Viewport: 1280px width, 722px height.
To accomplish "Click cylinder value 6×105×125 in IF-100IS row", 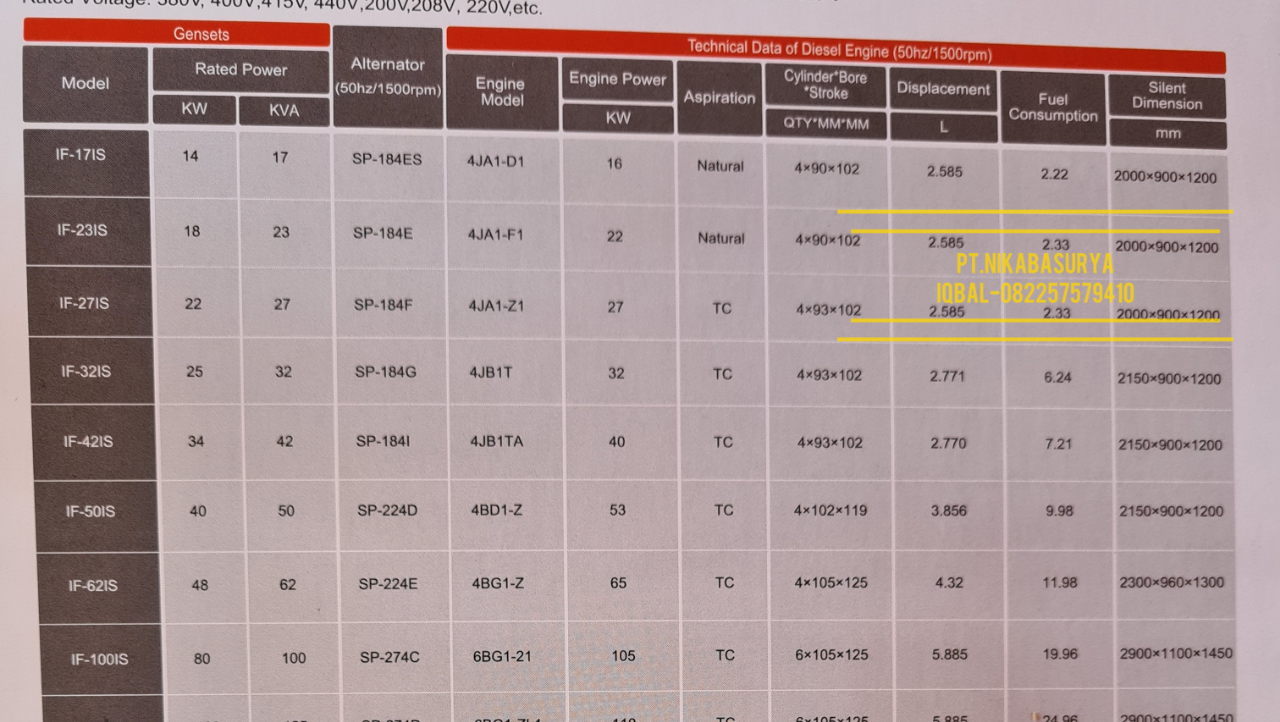I will pos(832,655).
